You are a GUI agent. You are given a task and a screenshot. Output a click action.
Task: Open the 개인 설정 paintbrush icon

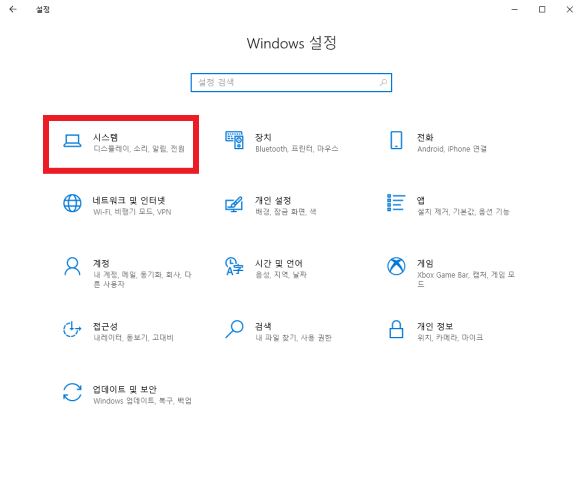pyautogui.click(x=234, y=204)
